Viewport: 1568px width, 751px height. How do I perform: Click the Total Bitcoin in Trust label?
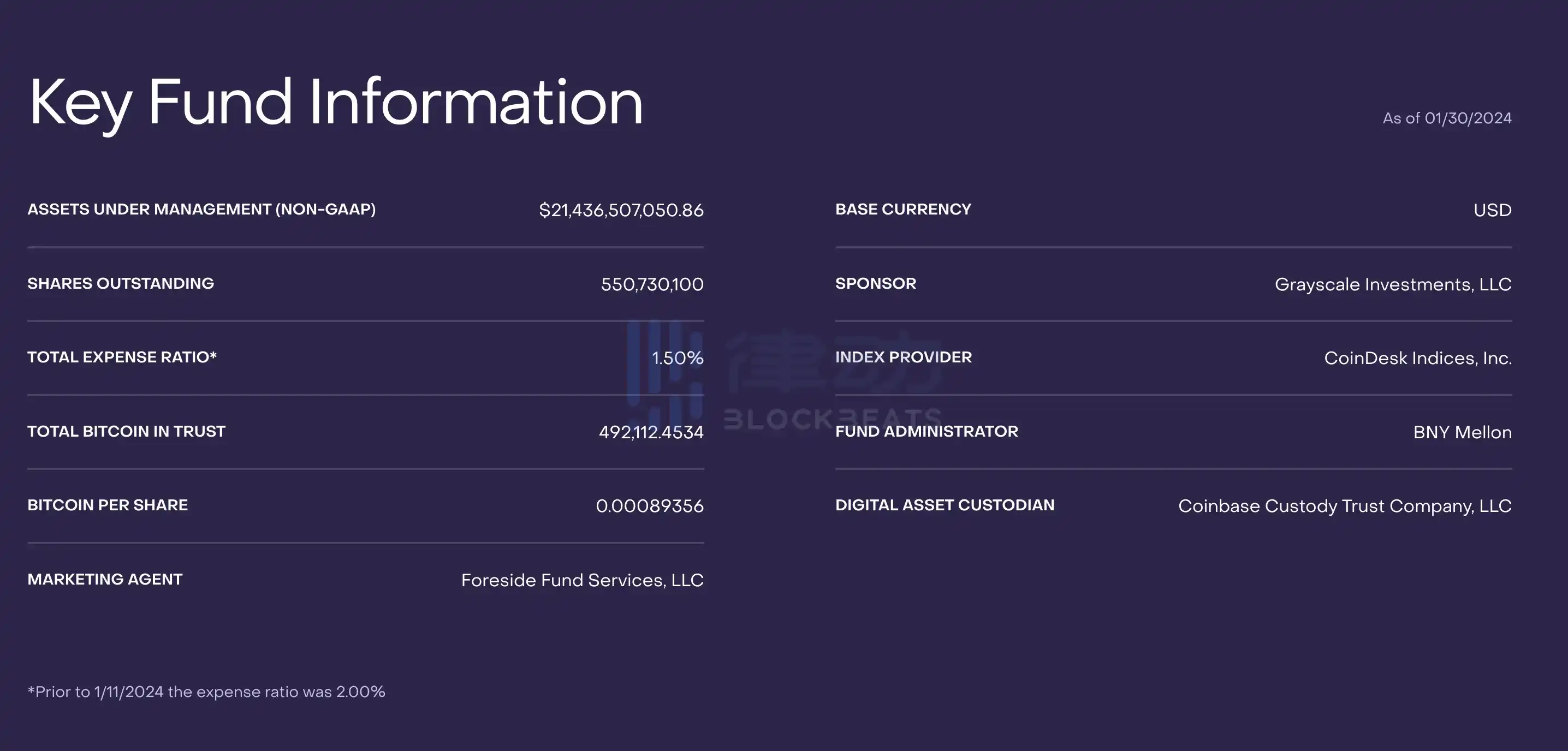(126, 432)
